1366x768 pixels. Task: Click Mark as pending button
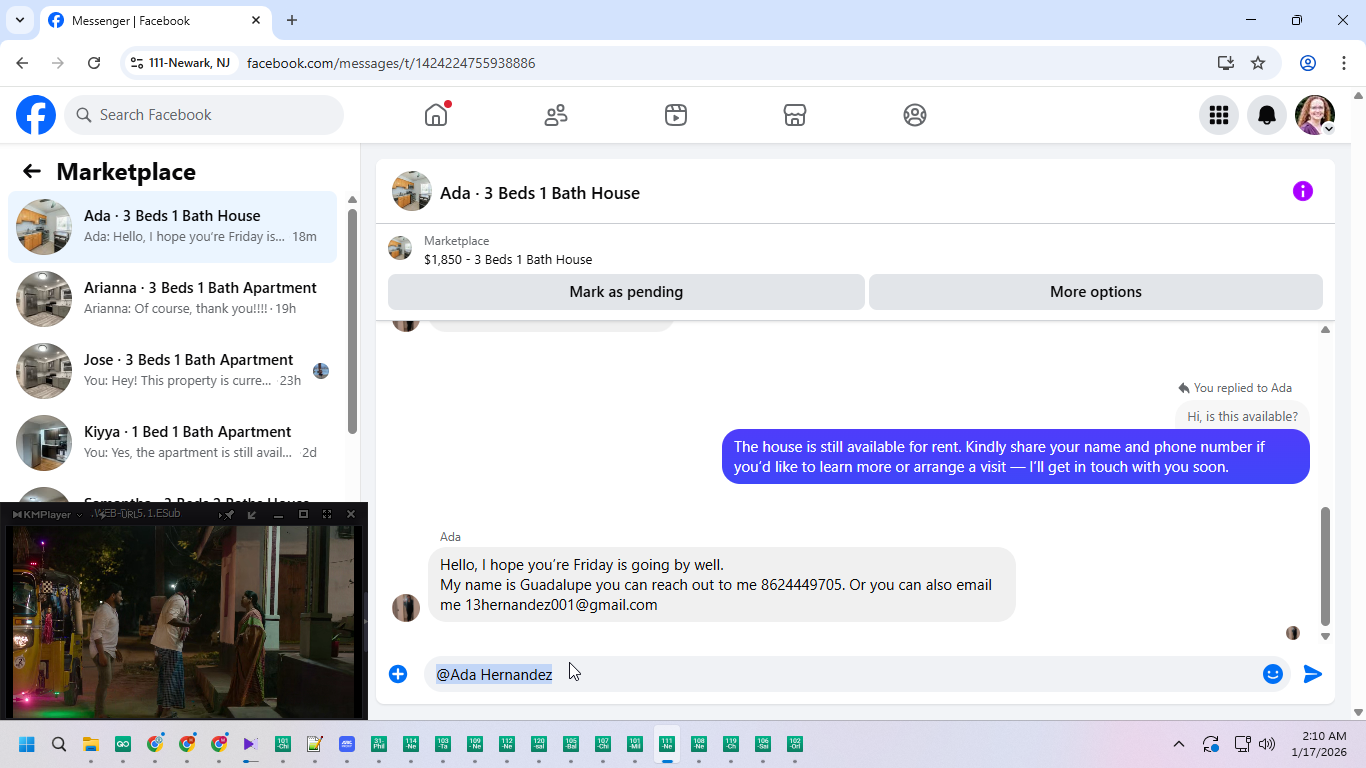(626, 292)
